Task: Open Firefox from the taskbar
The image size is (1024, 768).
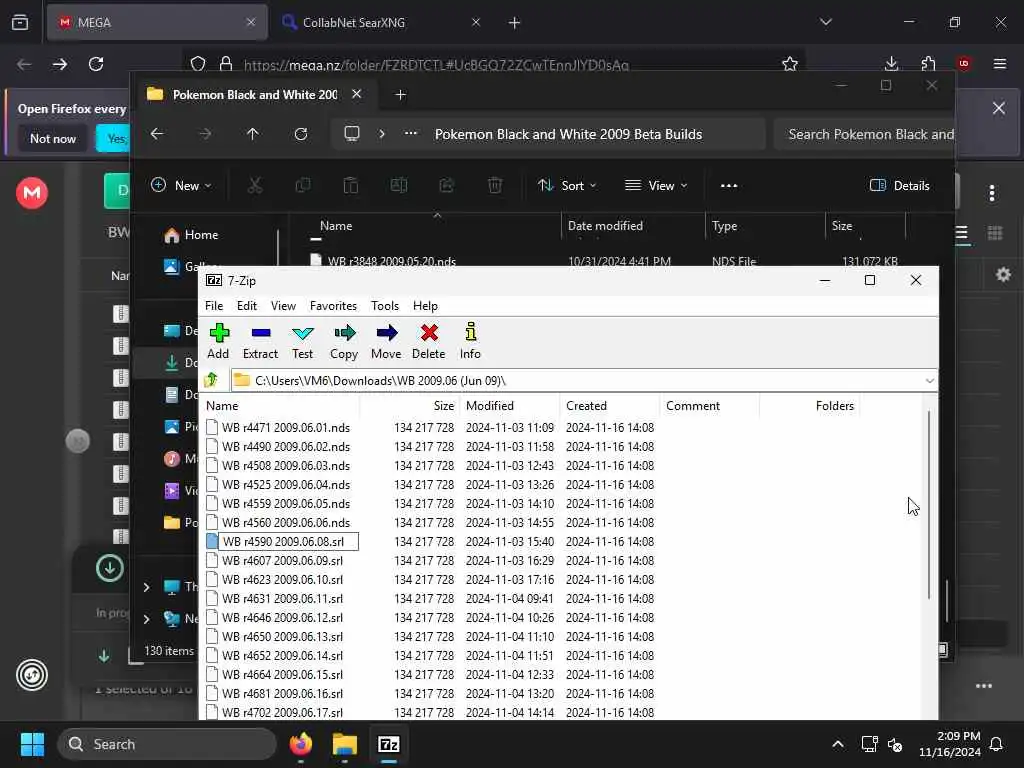Action: tap(301, 744)
